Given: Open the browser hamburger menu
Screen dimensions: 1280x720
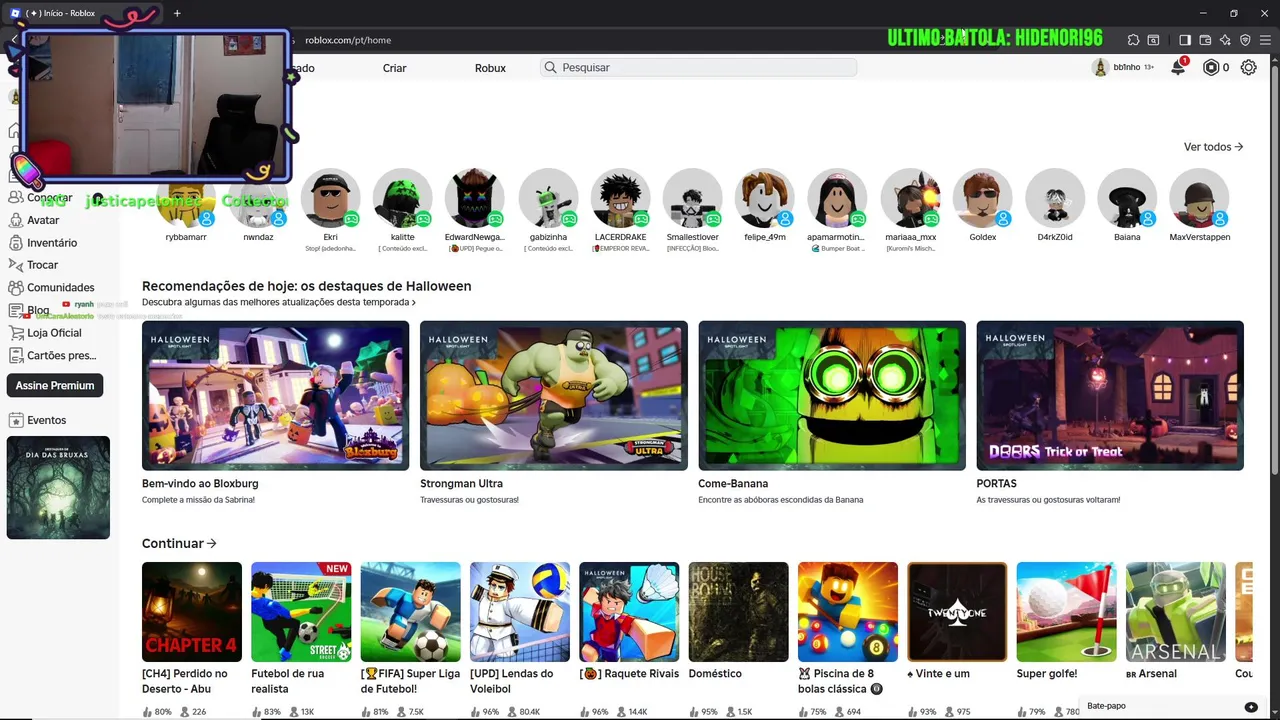Looking at the screenshot, I should click(x=1265, y=40).
